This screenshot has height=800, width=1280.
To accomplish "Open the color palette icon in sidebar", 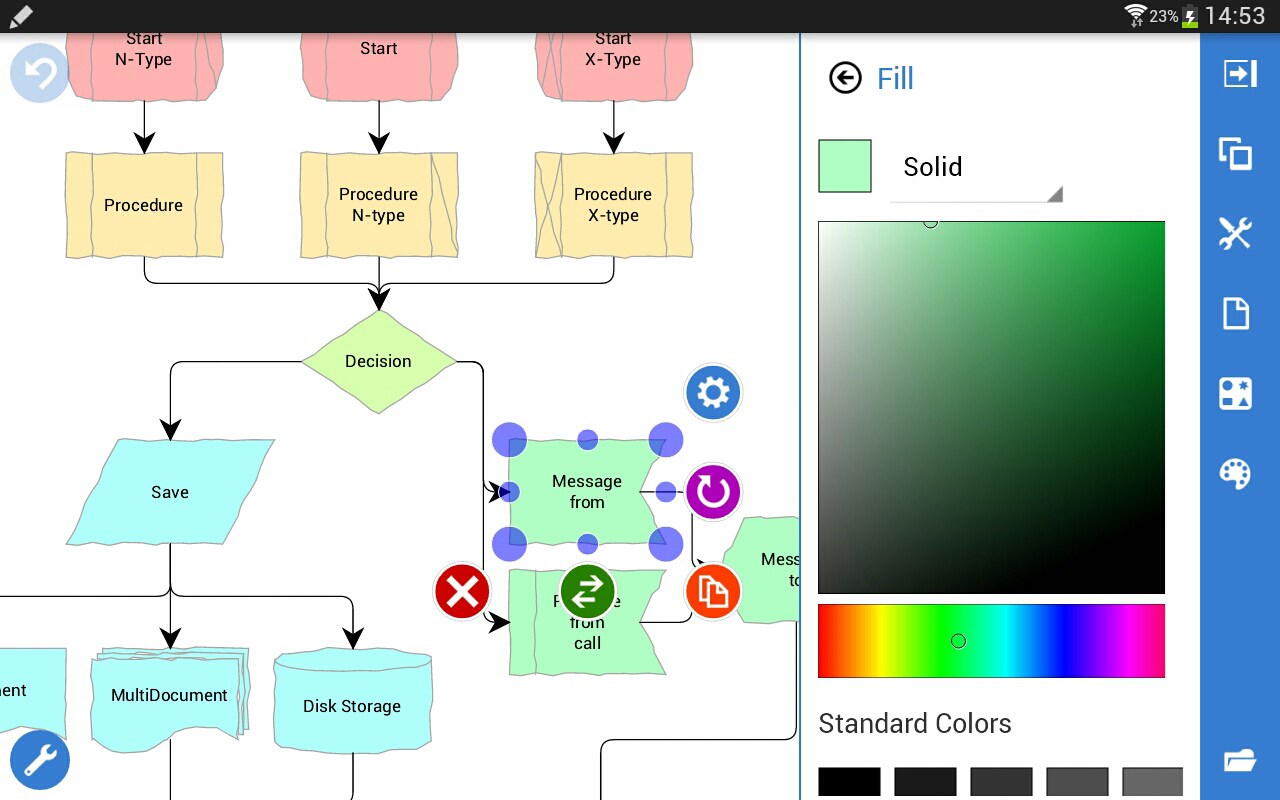I will click(1235, 473).
